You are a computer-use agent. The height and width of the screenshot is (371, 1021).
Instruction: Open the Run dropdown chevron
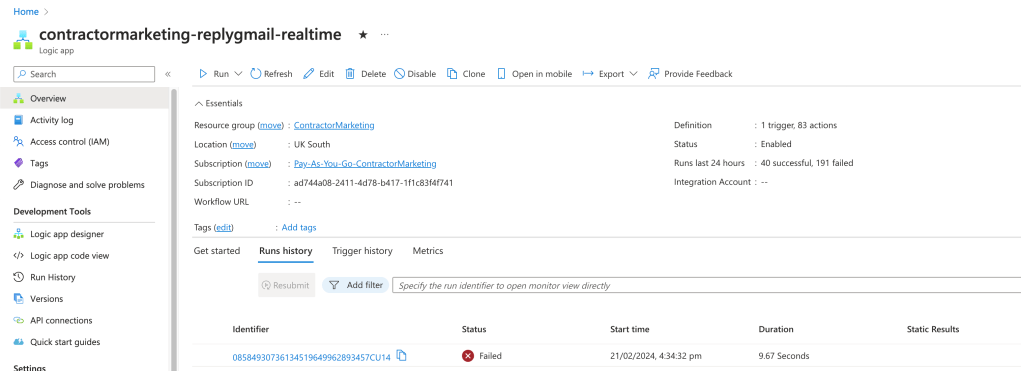(x=238, y=74)
